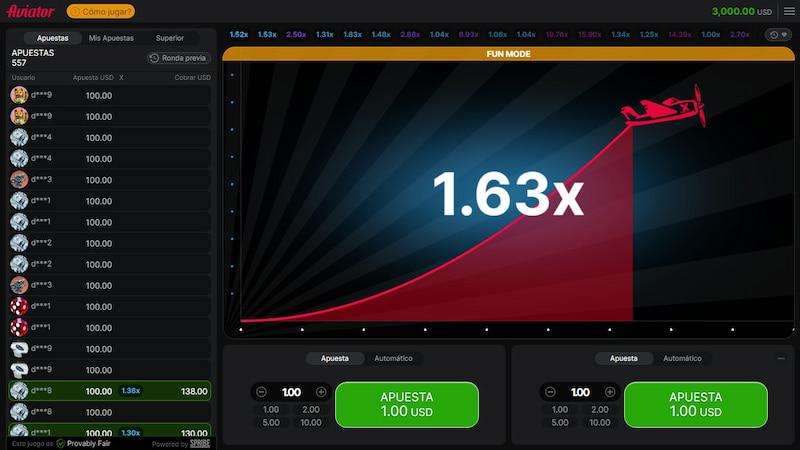
Task: Select Automático mode in left bet panel
Action: pyautogui.click(x=393, y=358)
